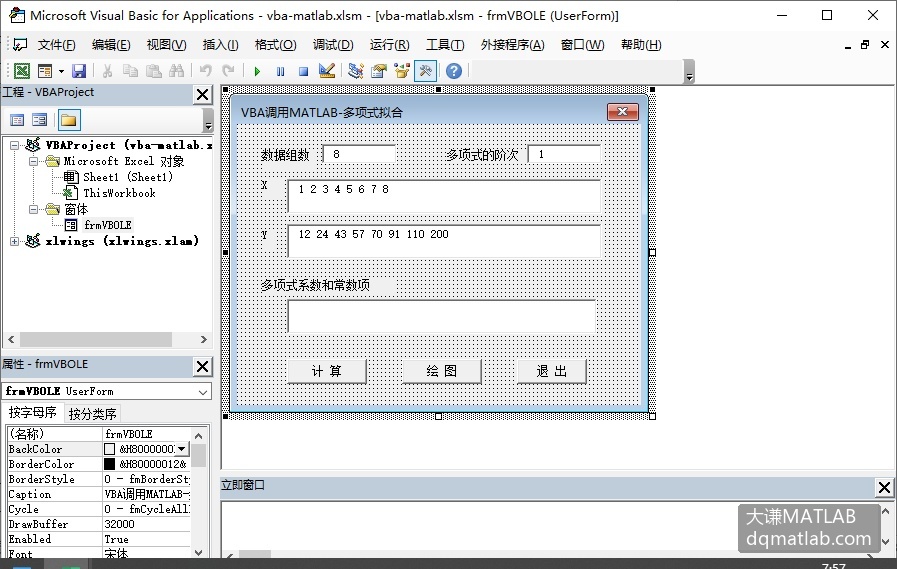This screenshot has height=569, width=897.
Task: Open the 运行(R) menu
Action: 389,45
